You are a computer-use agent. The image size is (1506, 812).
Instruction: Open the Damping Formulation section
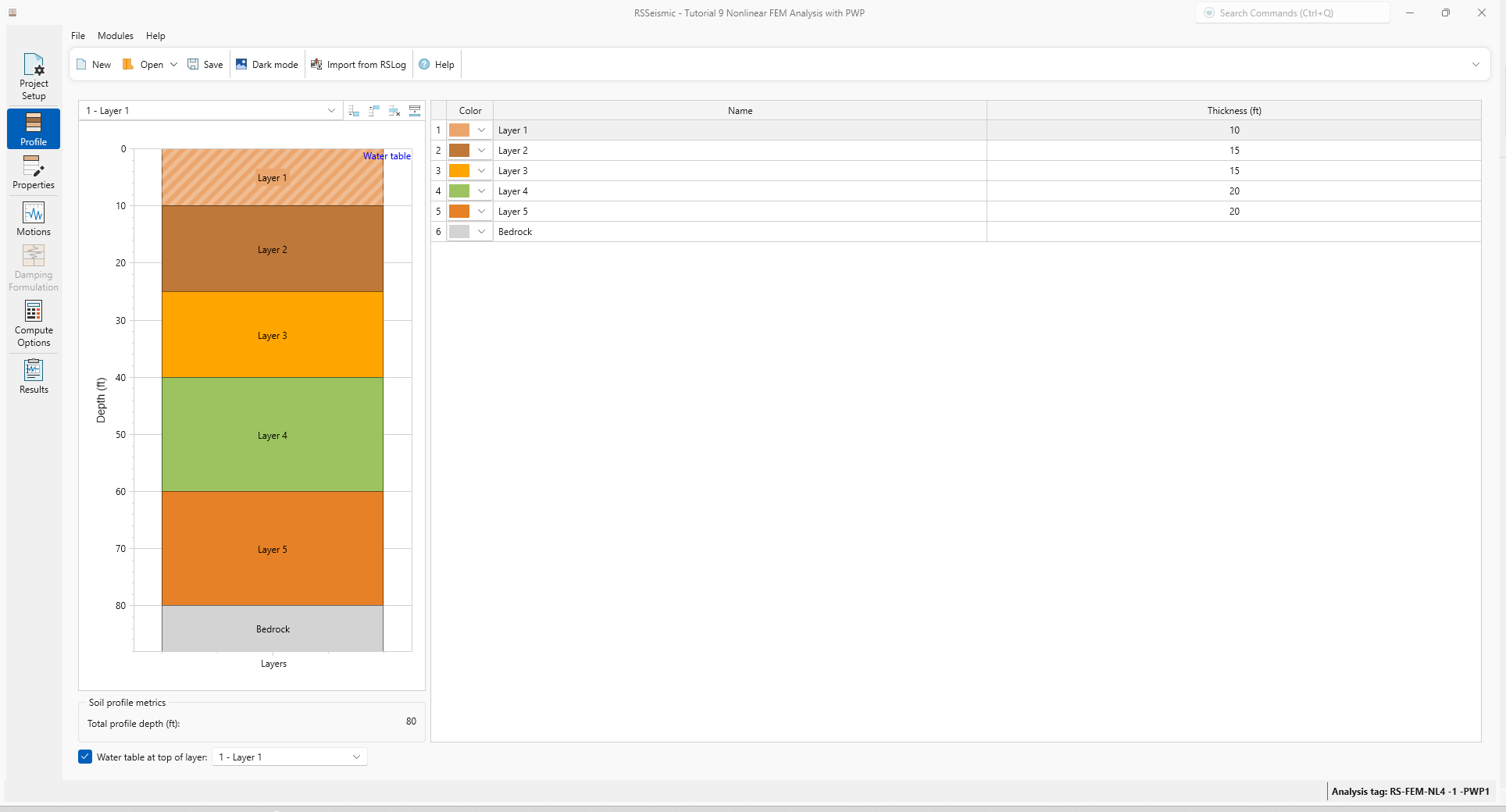34,268
